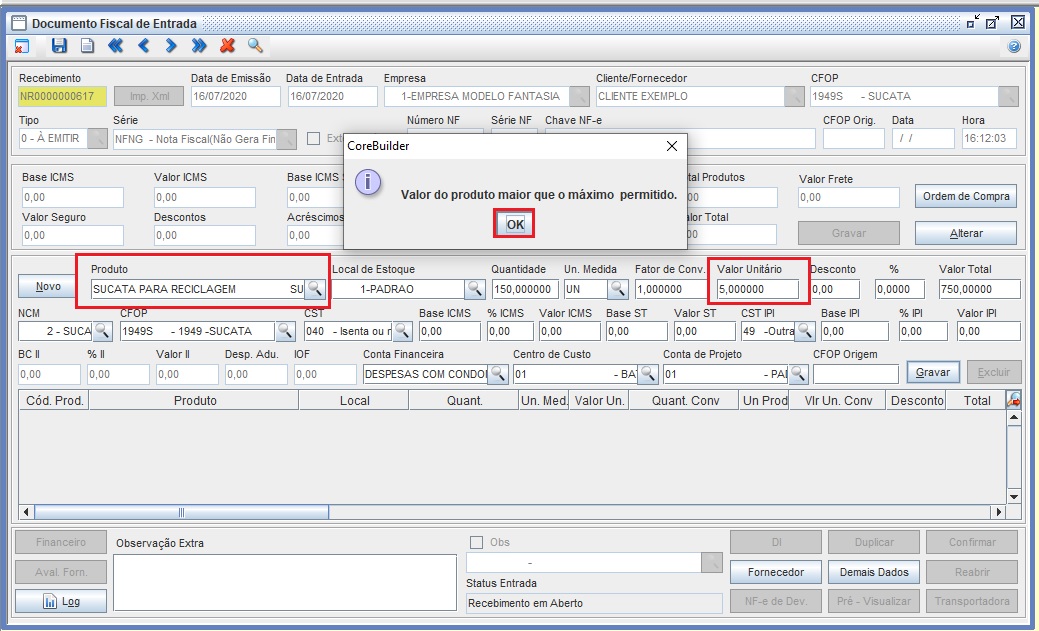Image resolution: width=1039 pixels, height=631 pixels.
Task: Click Gravar next to the Excluir button
Action: point(932,373)
